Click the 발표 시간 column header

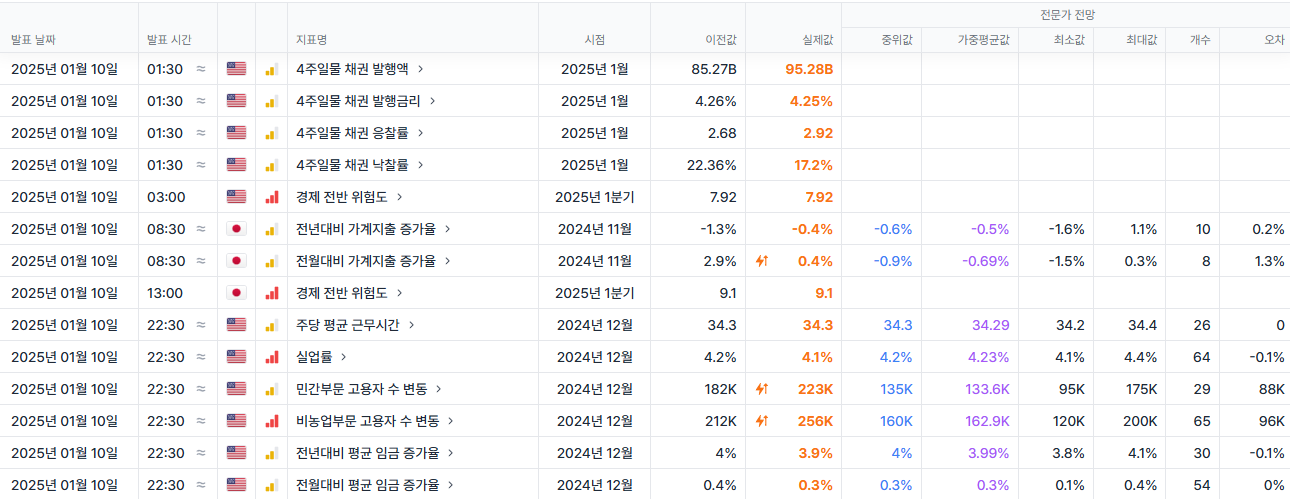click(x=169, y=40)
